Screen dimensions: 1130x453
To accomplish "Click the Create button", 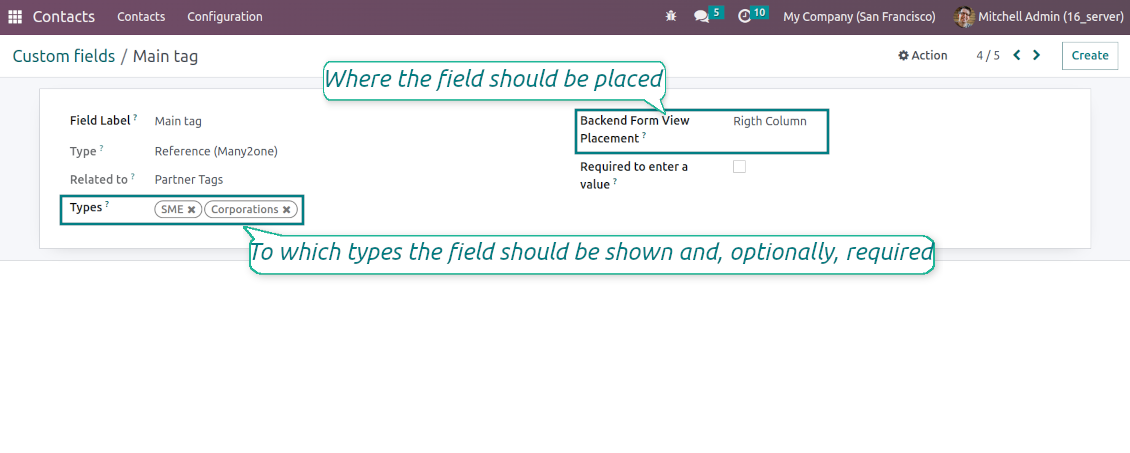I will [1089, 56].
